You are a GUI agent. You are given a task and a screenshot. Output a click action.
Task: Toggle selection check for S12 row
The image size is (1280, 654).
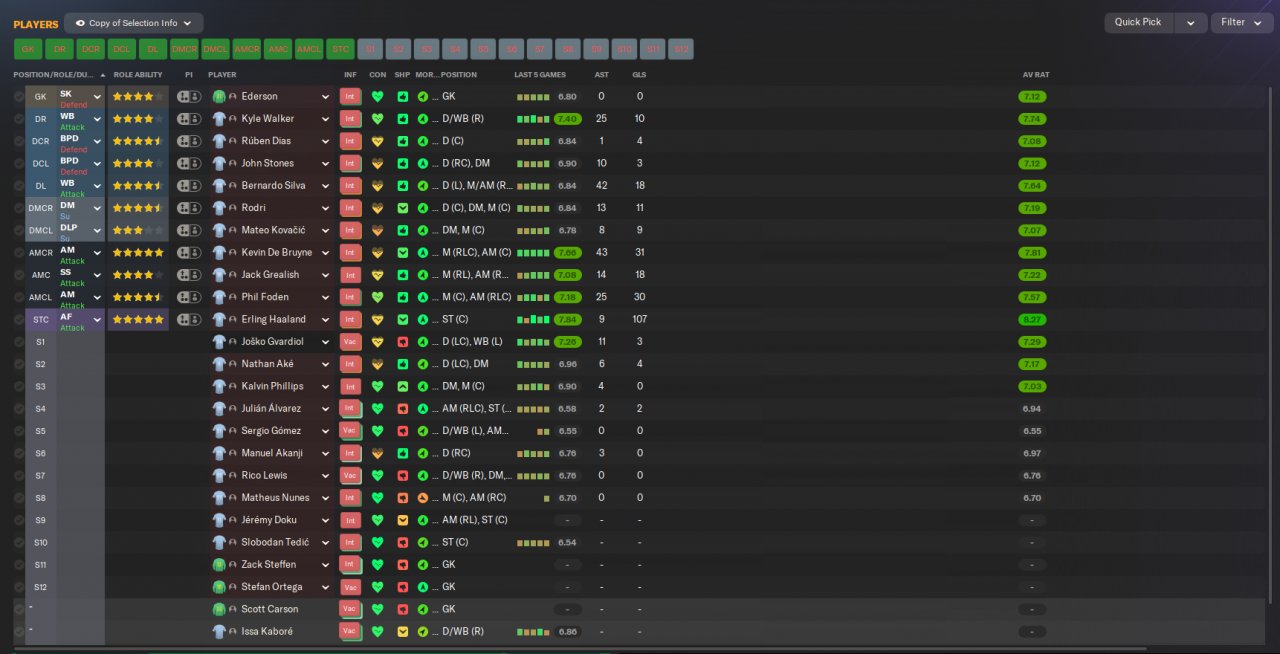click(19, 587)
